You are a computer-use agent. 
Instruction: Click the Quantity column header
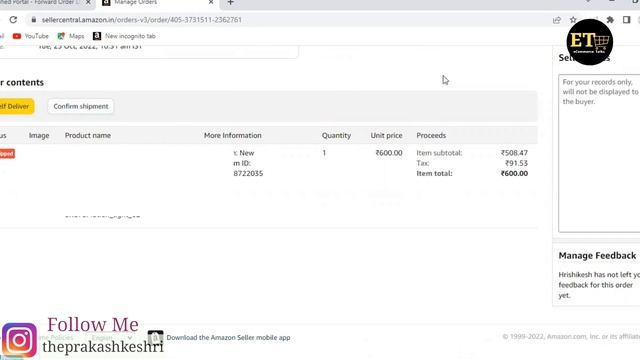(x=336, y=136)
